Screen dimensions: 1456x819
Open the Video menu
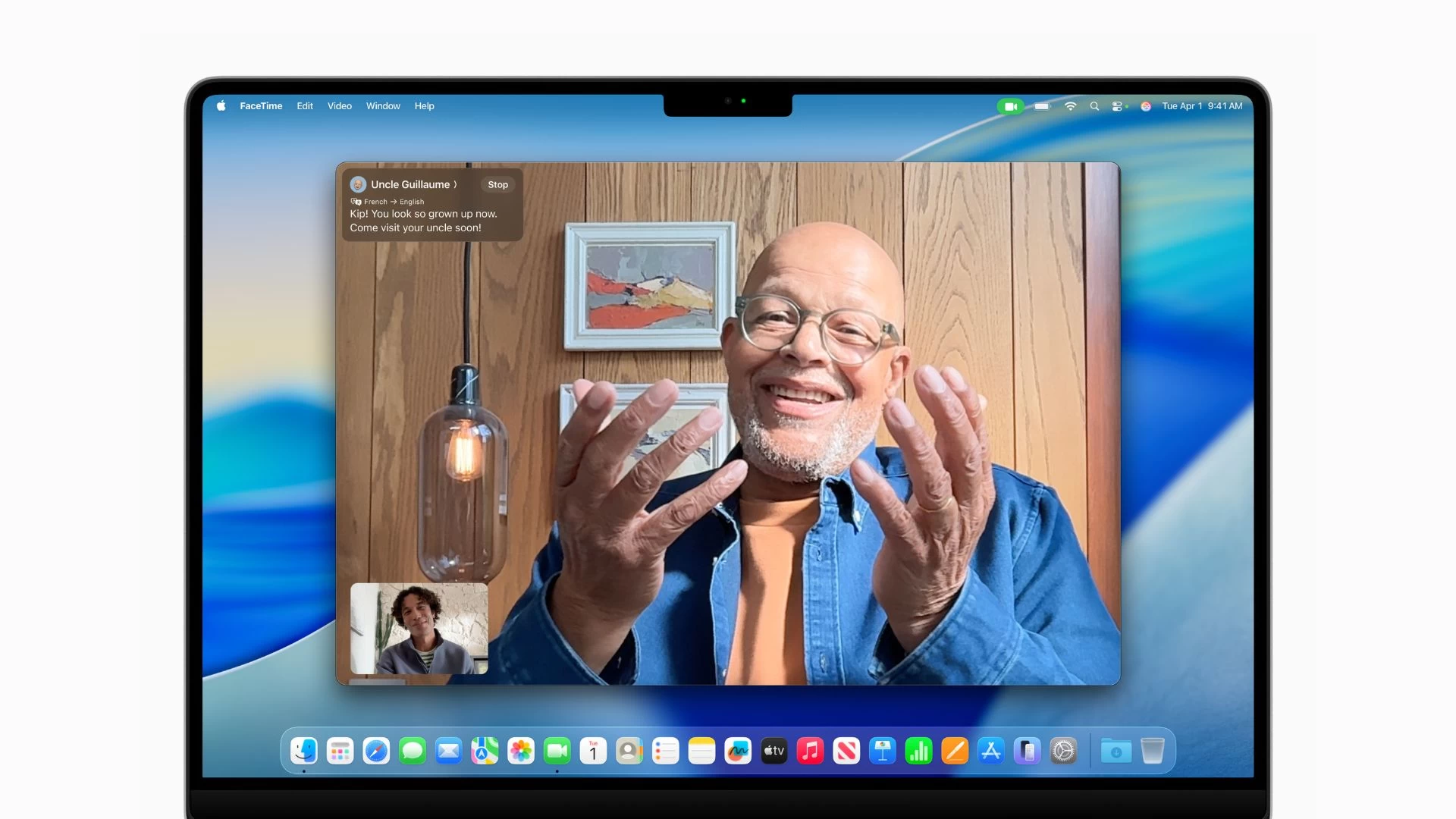[x=339, y=106]
